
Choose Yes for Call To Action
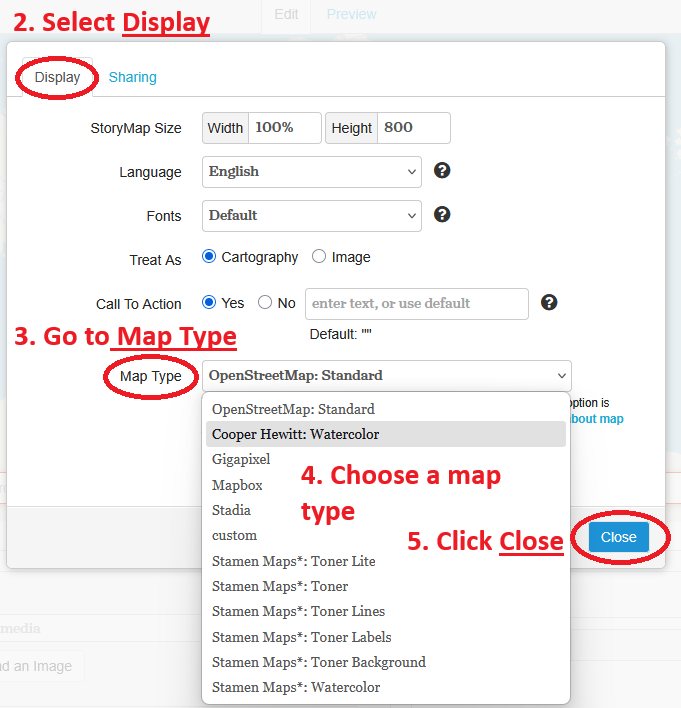(x=209, y=303)
